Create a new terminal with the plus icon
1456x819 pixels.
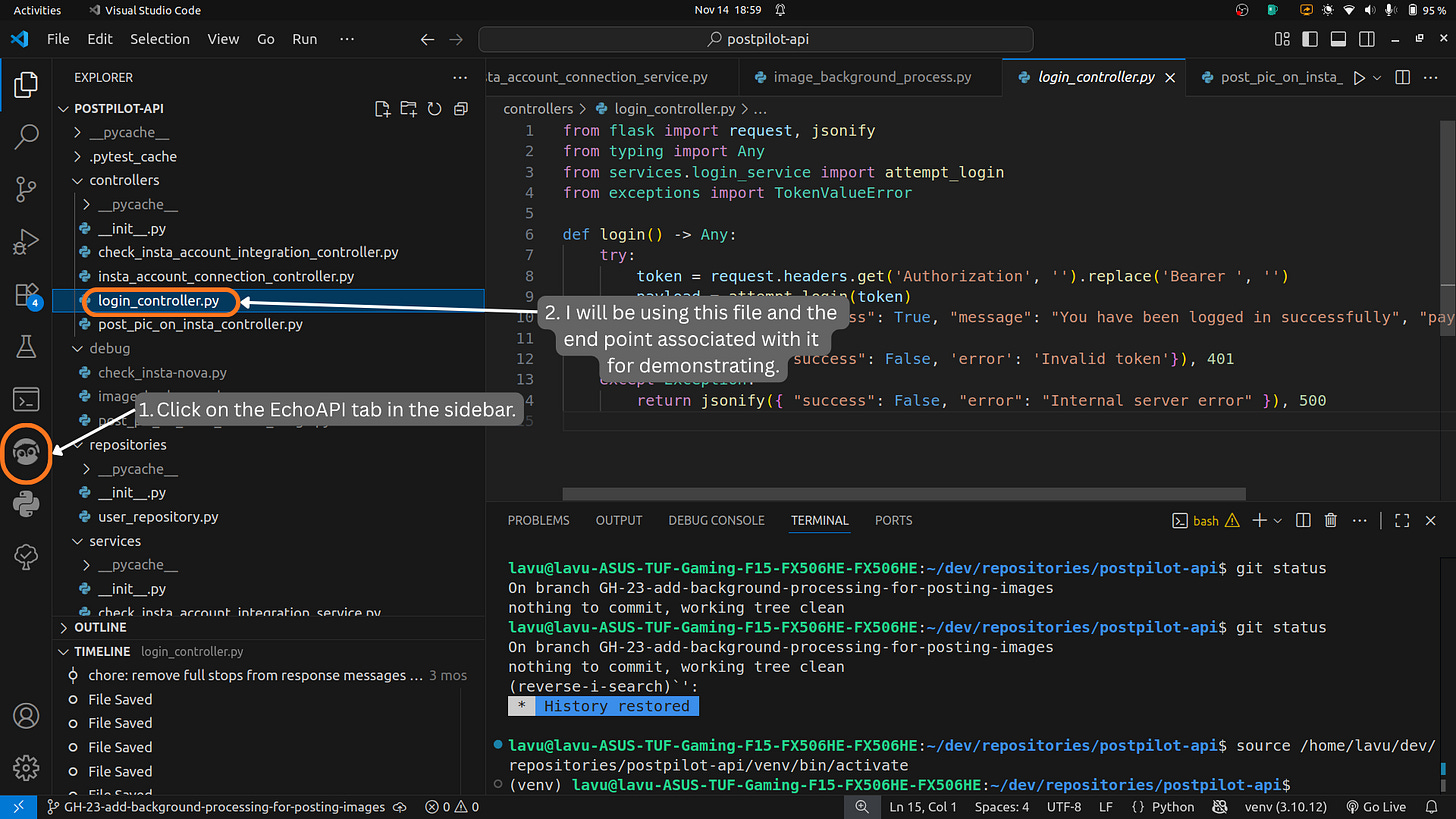point(1260,520)
